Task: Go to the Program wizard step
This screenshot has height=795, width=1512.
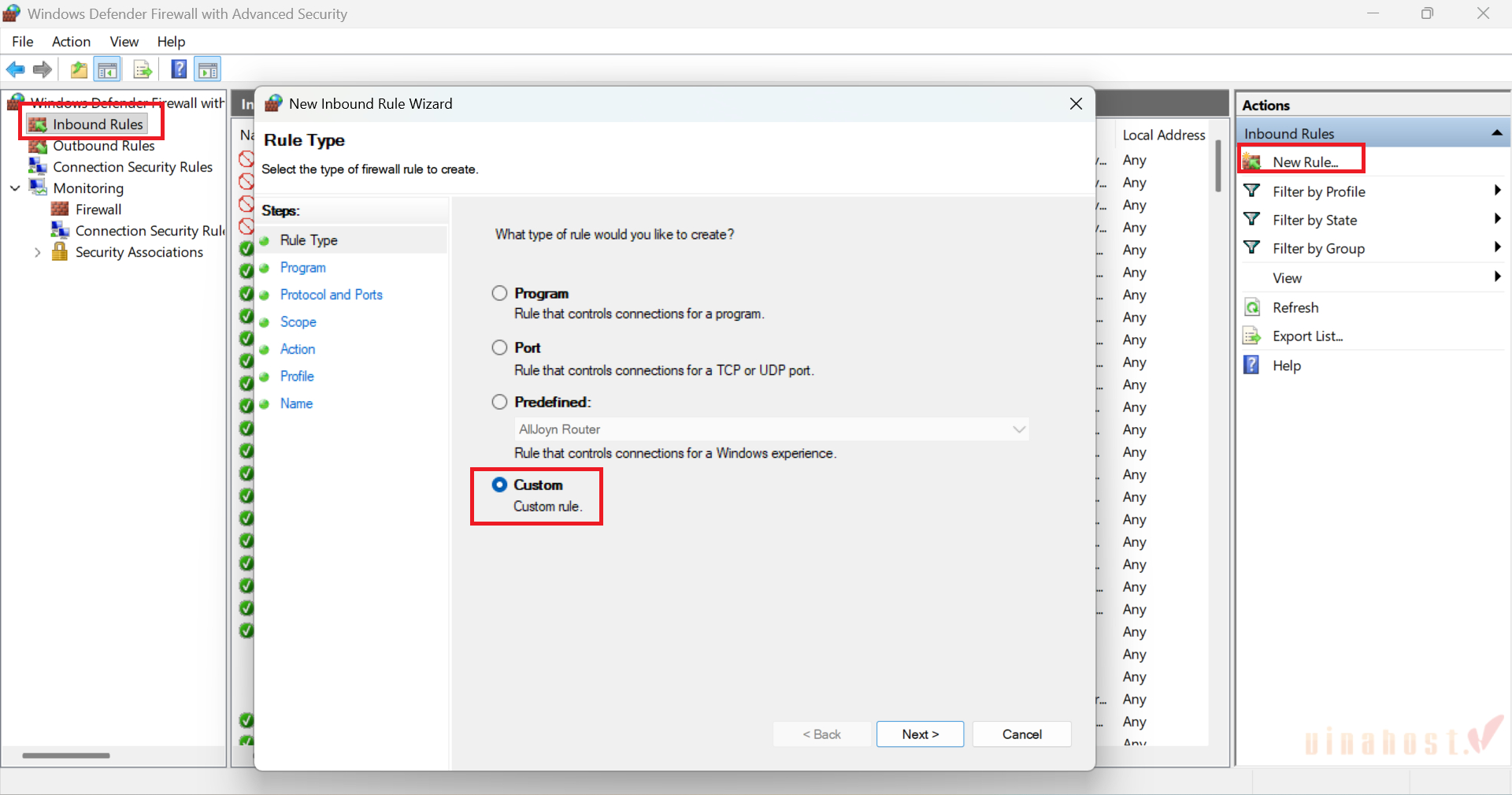Action: pos(303,268)
